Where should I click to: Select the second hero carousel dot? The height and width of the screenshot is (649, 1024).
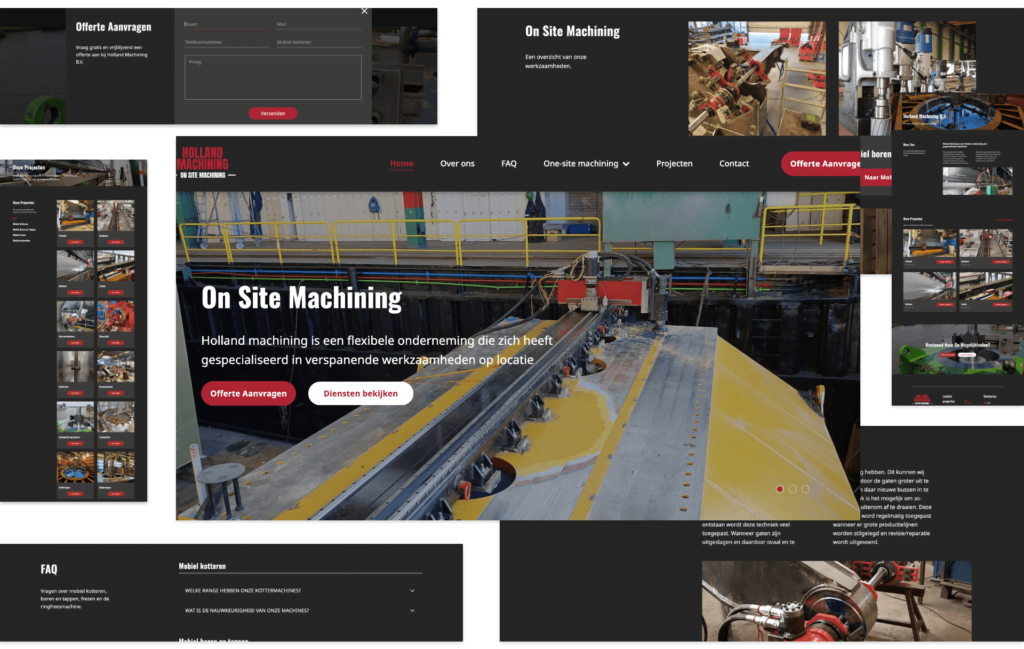tap(792, 490)
